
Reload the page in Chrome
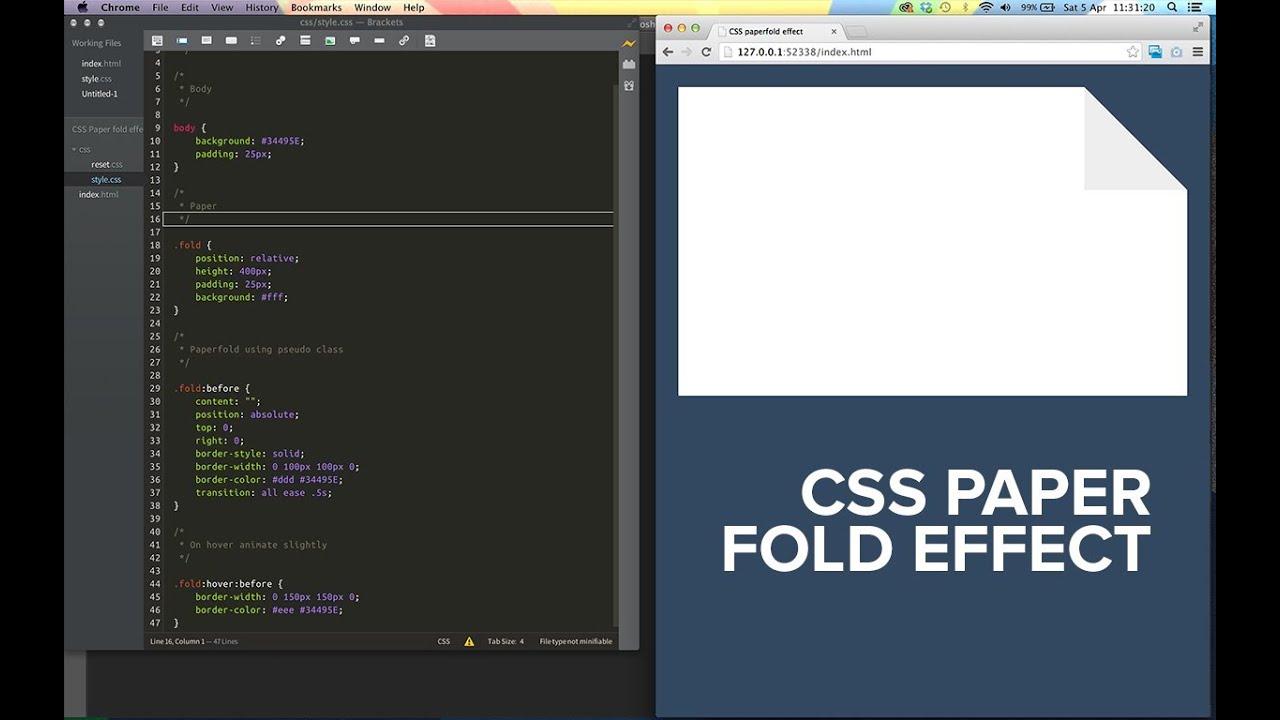[706, 52]
